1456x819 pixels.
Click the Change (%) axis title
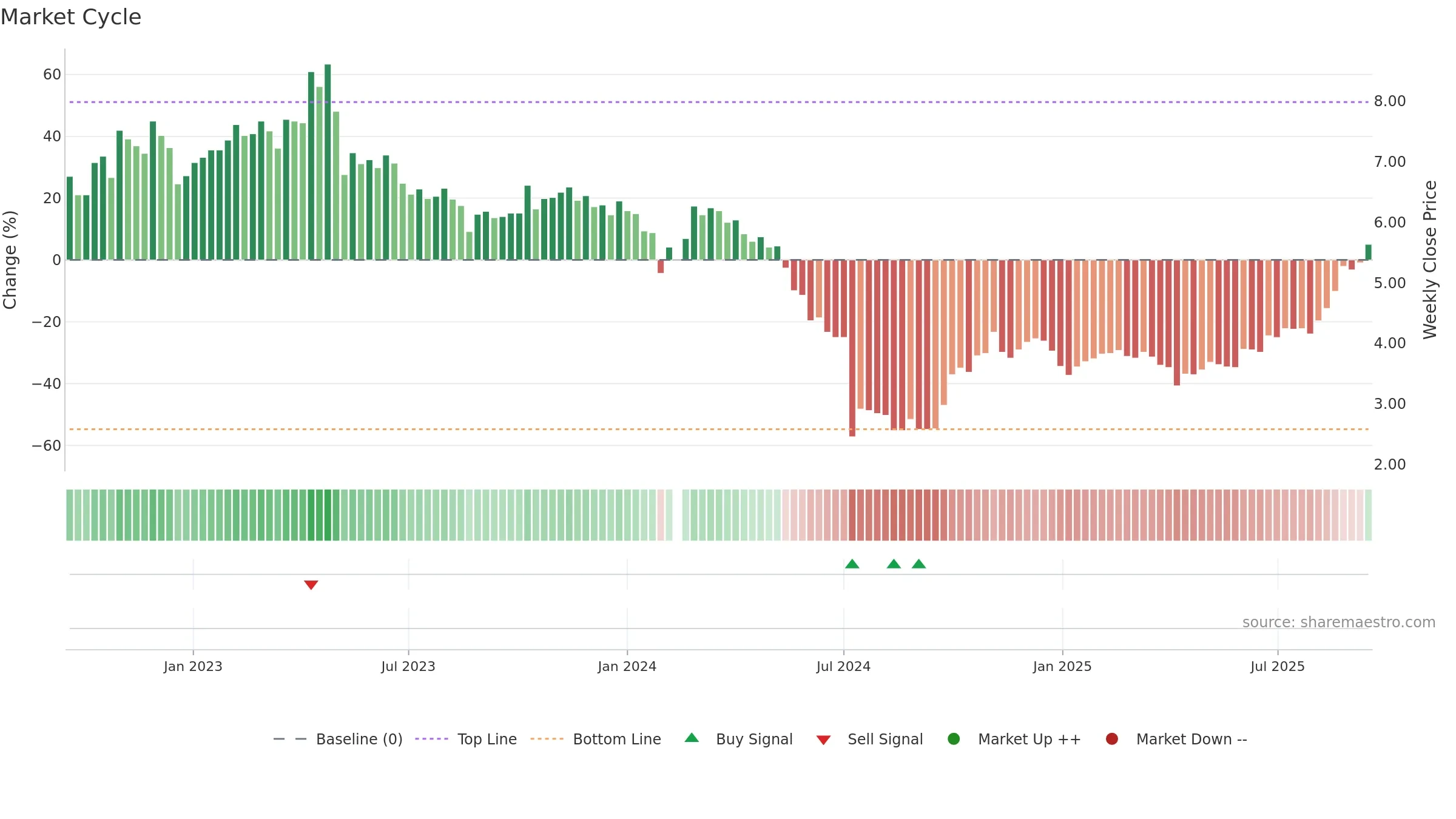tap(10, 260)
